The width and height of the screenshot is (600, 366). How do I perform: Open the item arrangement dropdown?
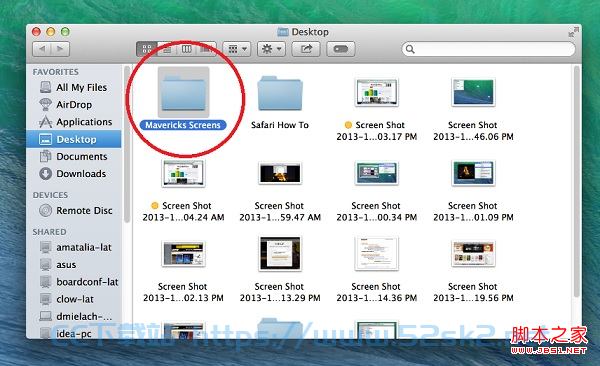click(237, 49)
